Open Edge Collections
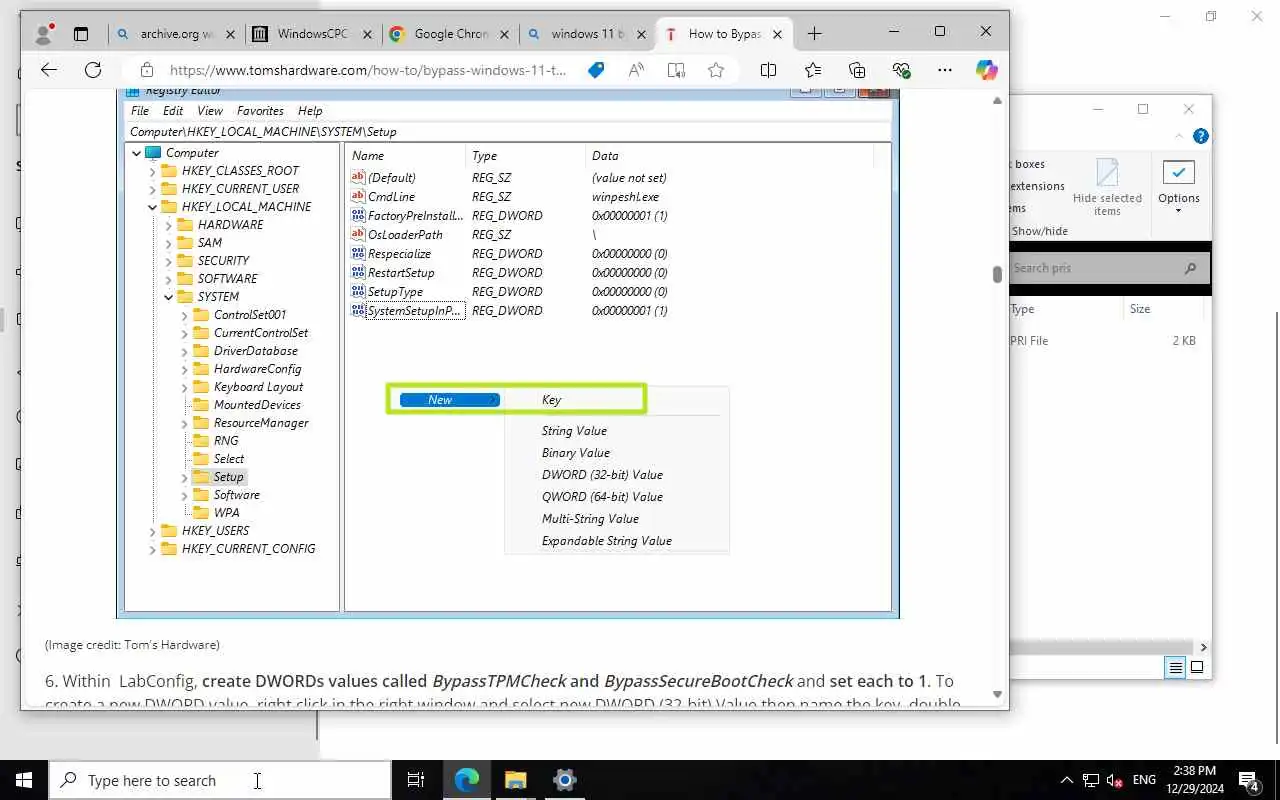The width and height of the screenshot is (1280, 800). (x=857, y=70)
